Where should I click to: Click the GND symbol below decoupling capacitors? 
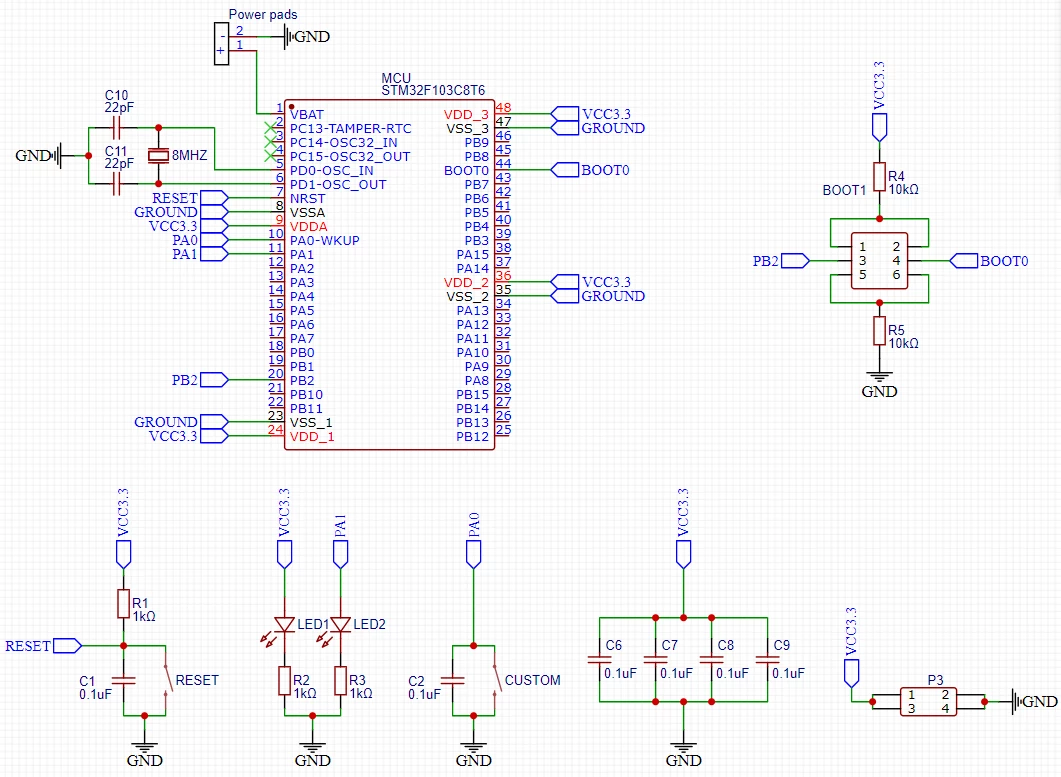coord(683,753)
